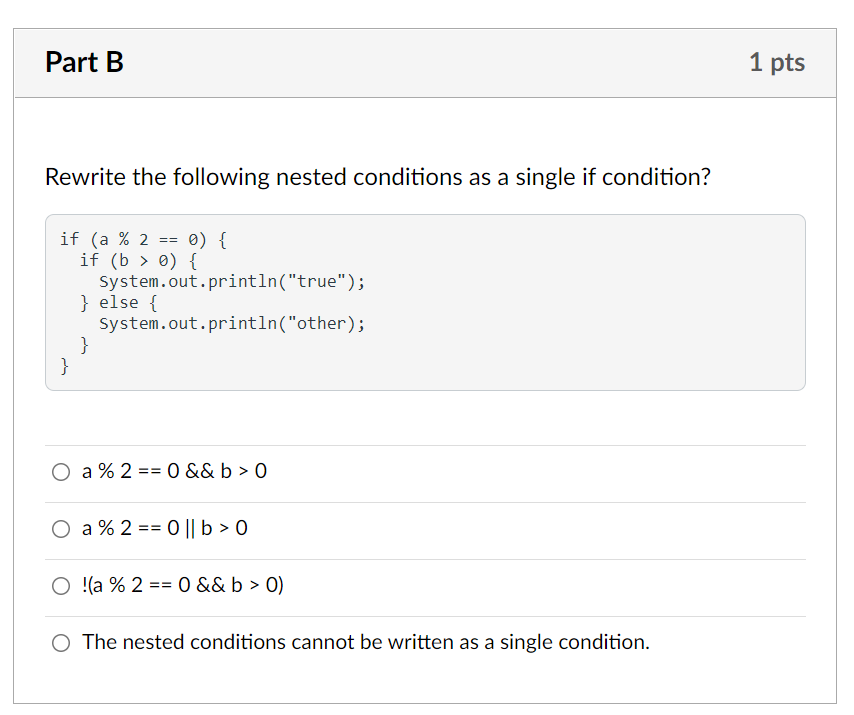Choose radio button for 'a % 2 == 0 || b > 0'
Viewport: 854px width, 715px height.
click(x=61, y=529)
